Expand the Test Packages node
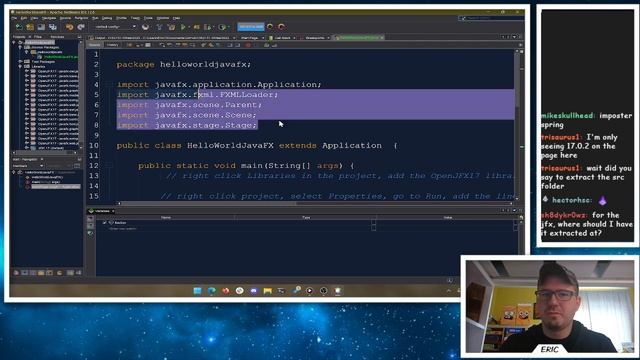 click(20, 62)
